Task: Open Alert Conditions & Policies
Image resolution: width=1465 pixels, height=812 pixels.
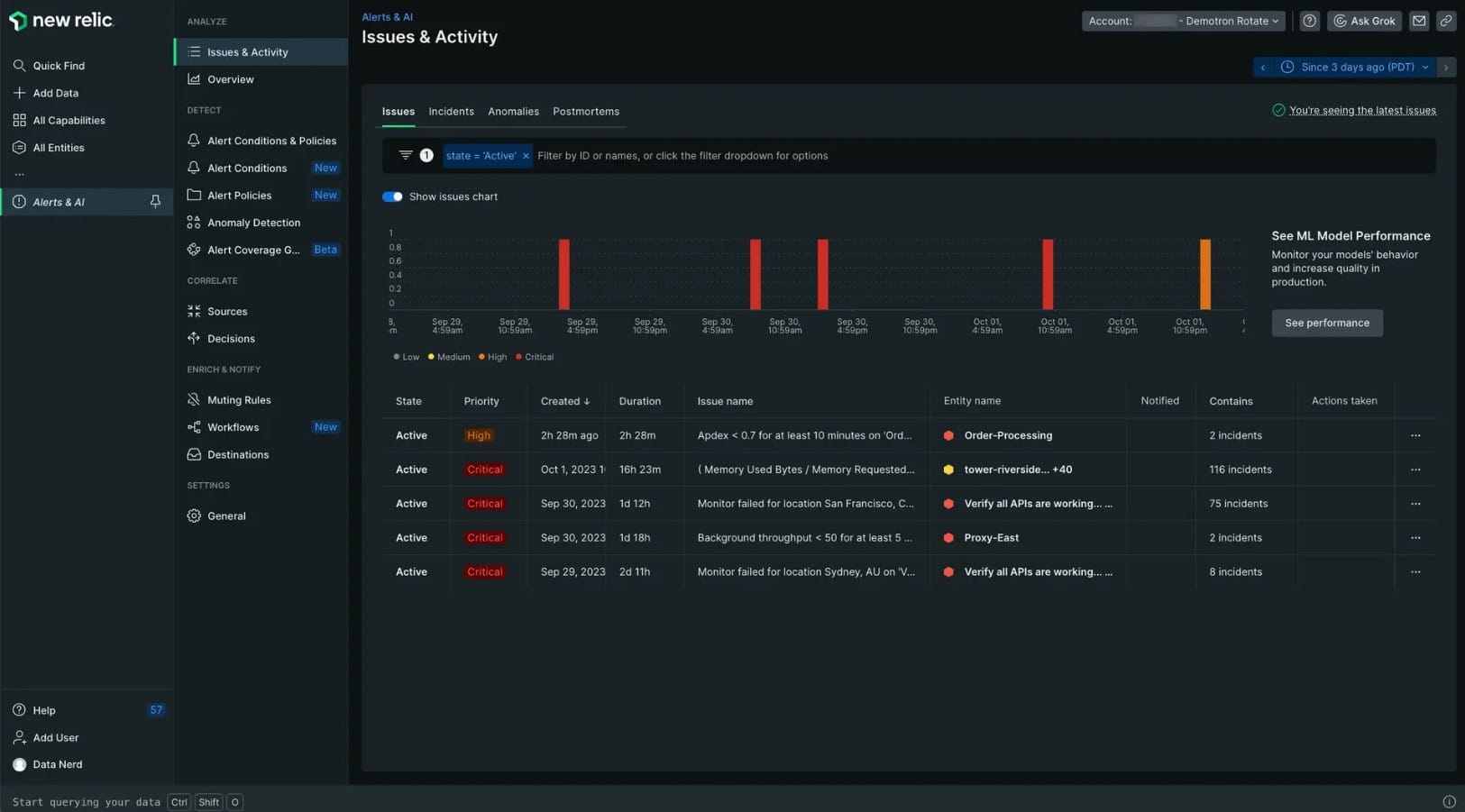Action: (x=272, y=141)
